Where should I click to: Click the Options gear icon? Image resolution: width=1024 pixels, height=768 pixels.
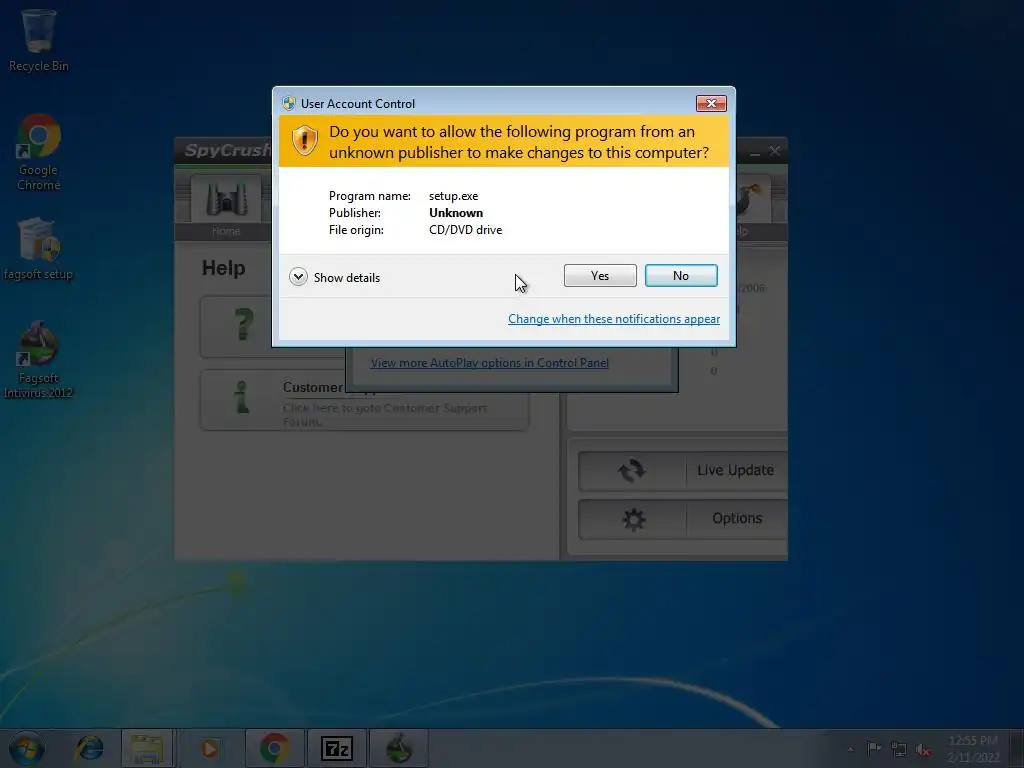pyautogui.click(x=633, y=519)
